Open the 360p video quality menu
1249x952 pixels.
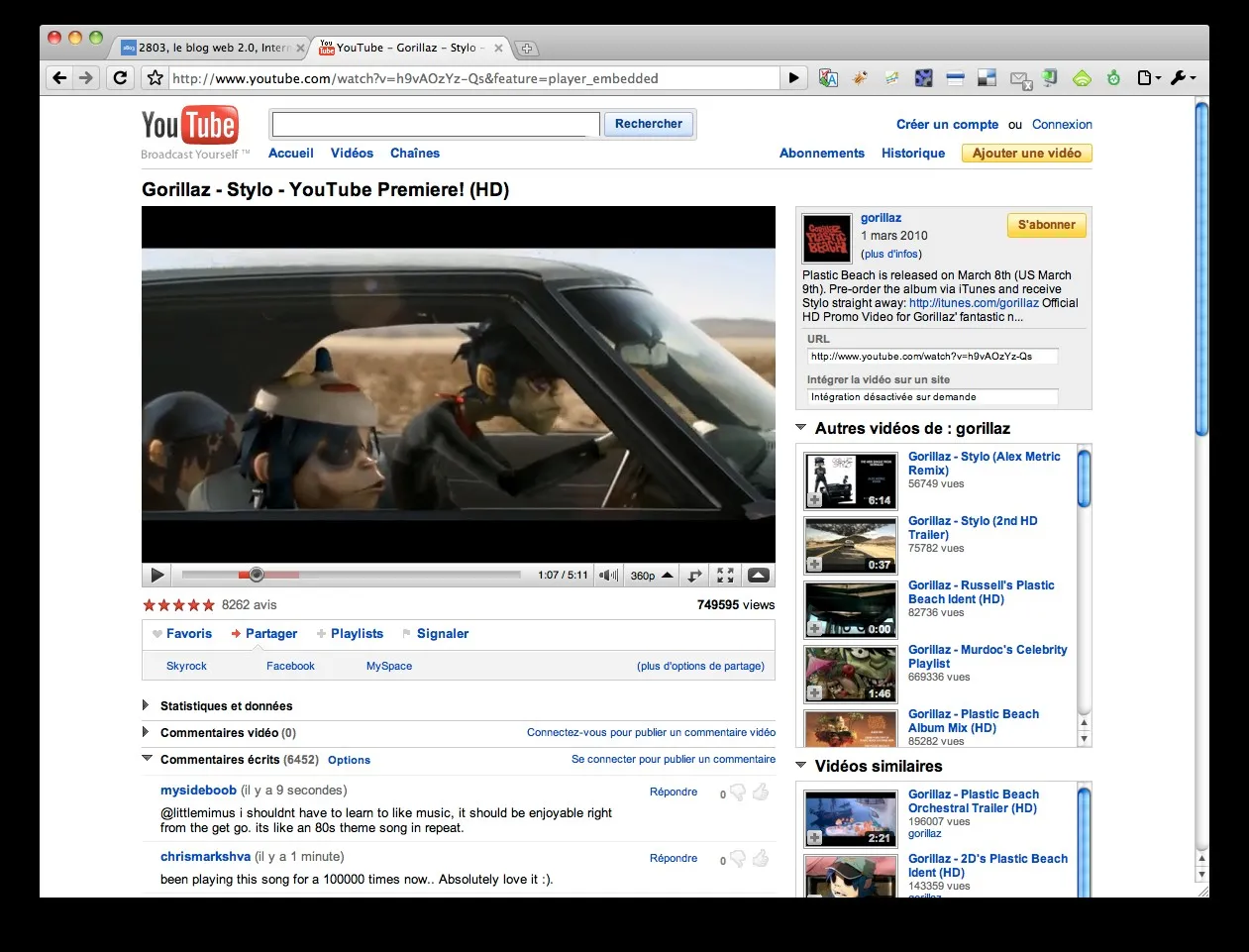pos(652,575)
